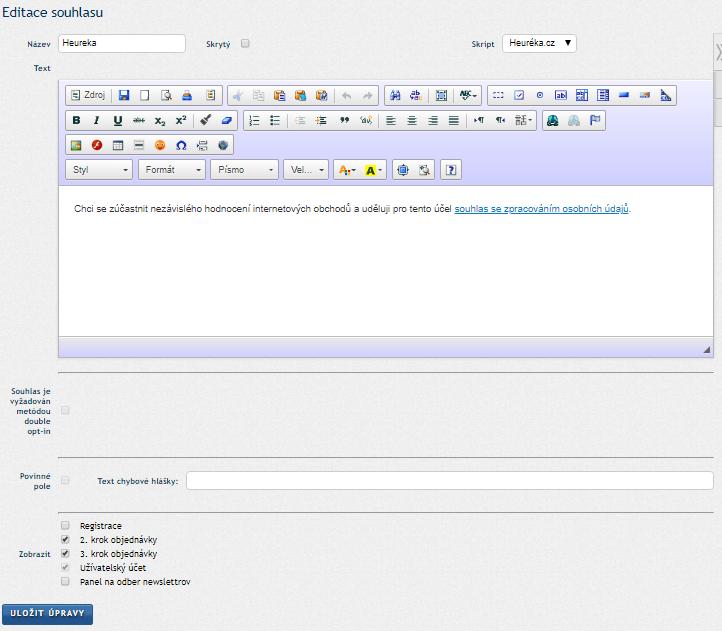Insert a bulleted list
Viewport: 722px width, 631px height.
click(275, 121)
